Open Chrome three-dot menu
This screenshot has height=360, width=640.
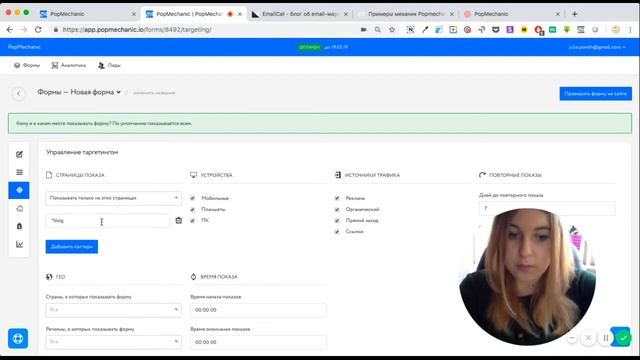click(630, 29)
